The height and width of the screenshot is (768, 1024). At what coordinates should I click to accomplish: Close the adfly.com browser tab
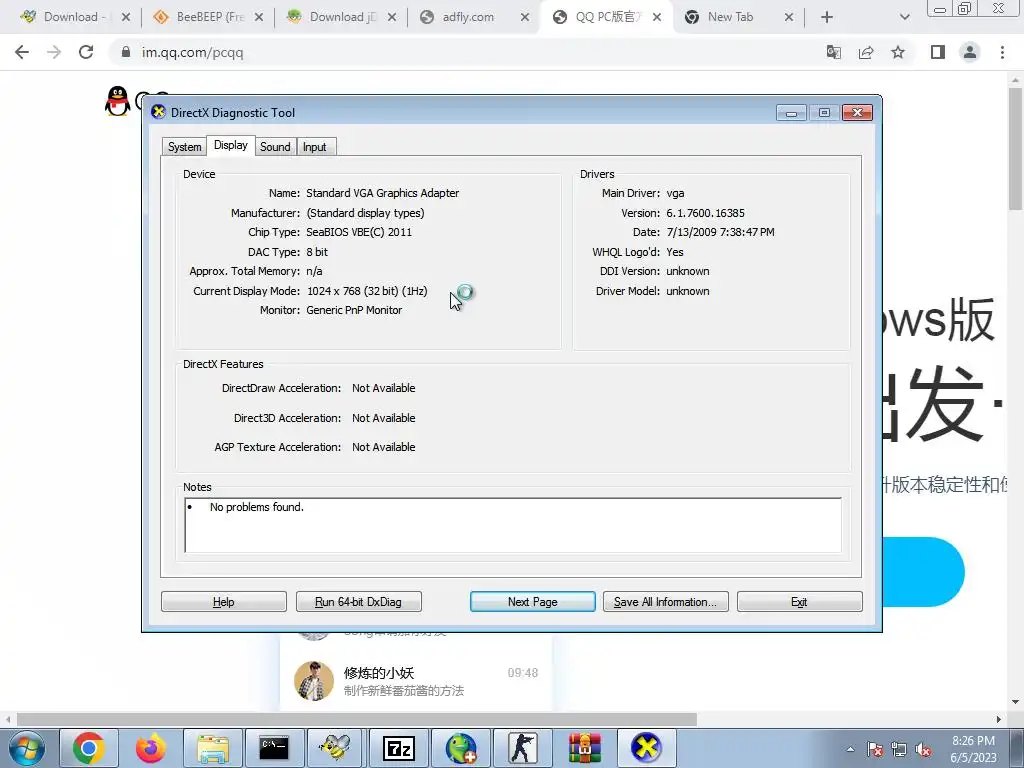[x=525, y=17]
